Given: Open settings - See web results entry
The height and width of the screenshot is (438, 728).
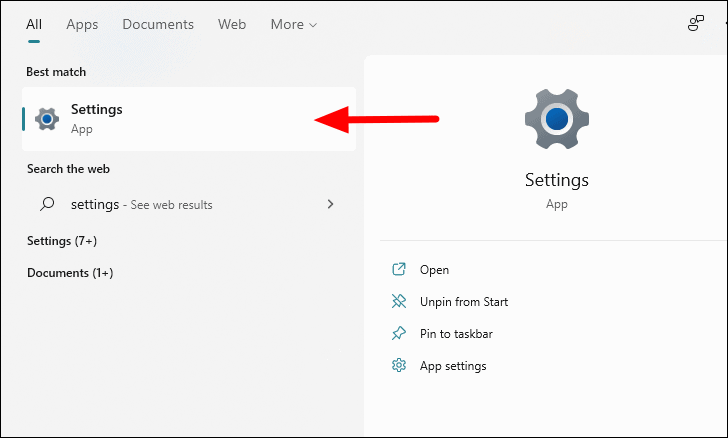Looking at the screenshot, I should (x=188, y=204).
